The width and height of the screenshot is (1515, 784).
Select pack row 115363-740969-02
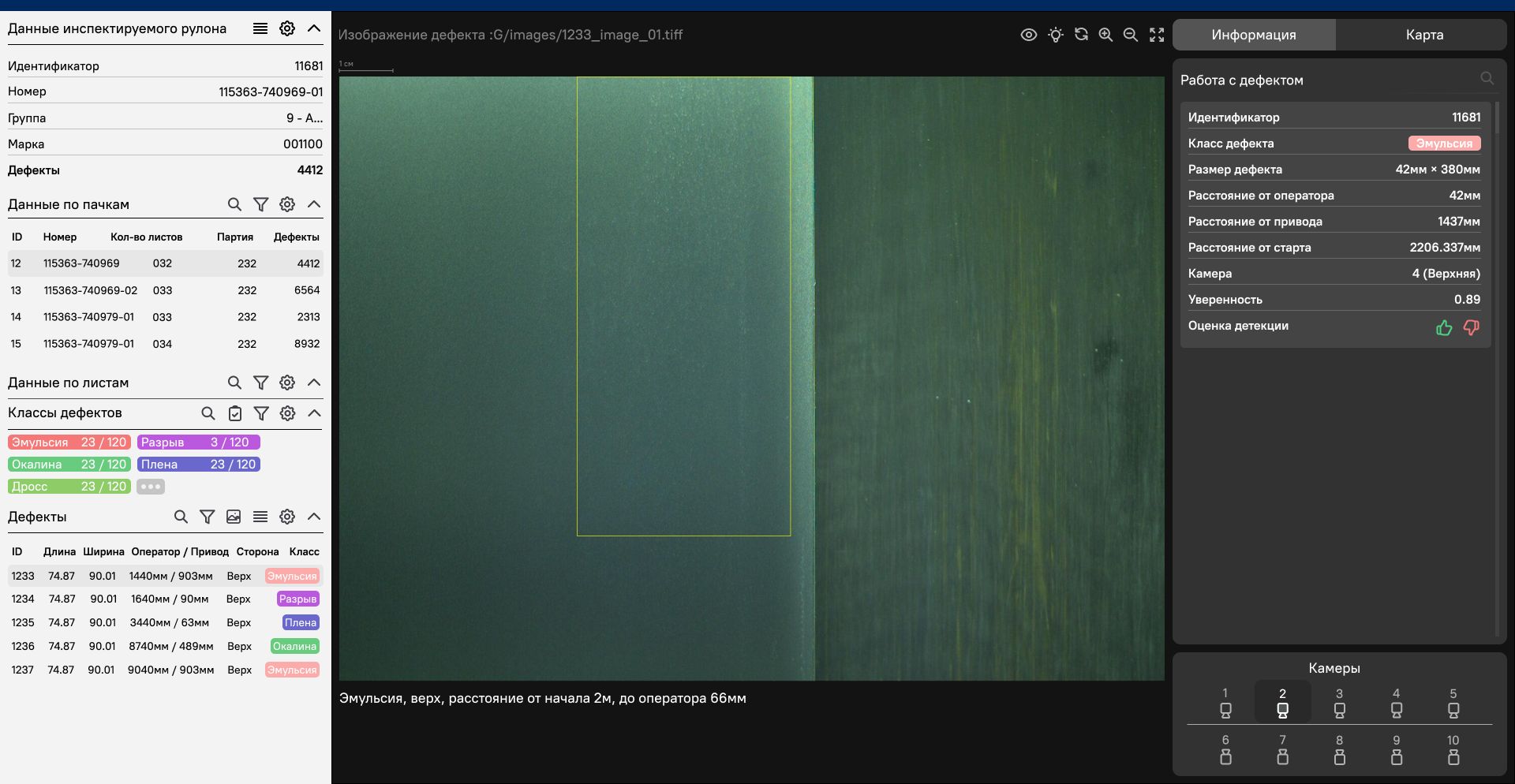(x=166, y=290)
